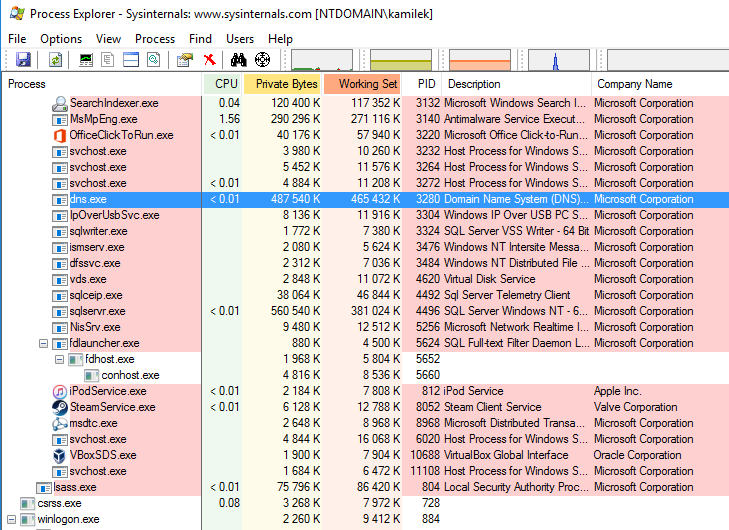The height and width of the screenshot is (530, 729).
Task: Click the Virtual Disk Service description
Action: tap(490, 279)
